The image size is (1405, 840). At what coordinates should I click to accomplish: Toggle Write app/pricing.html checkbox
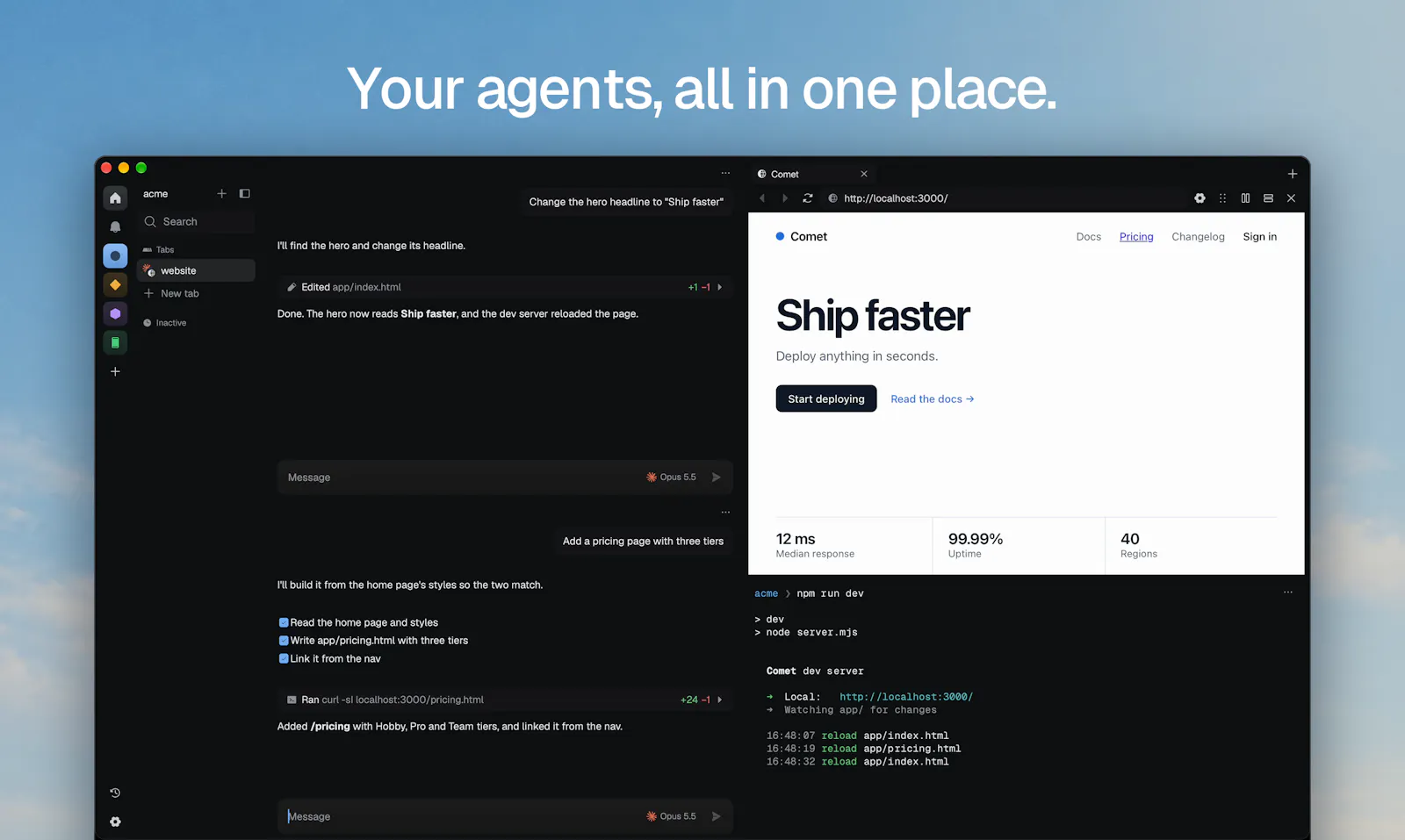click(284, 641)
